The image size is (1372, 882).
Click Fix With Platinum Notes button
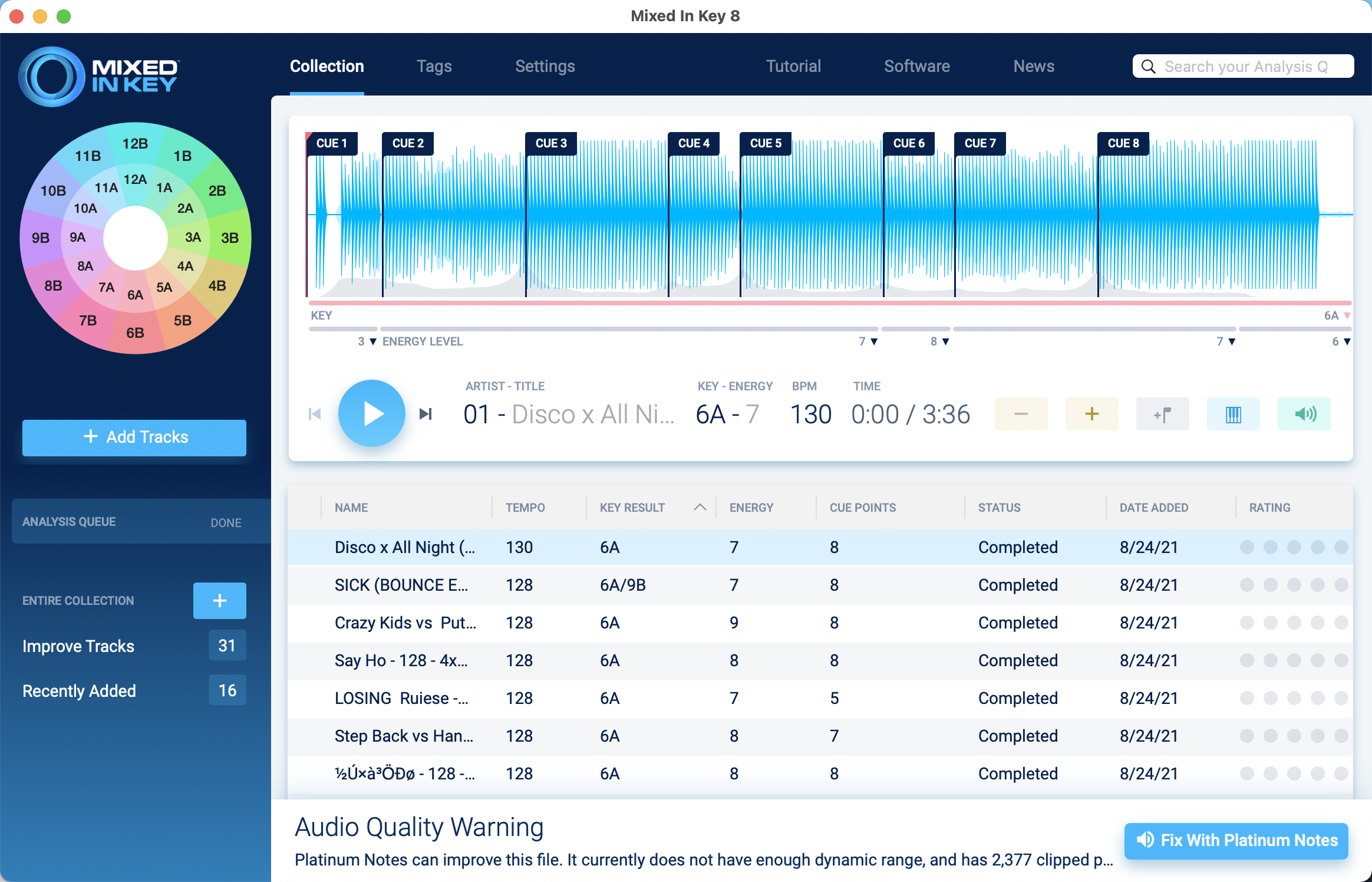click(1236, 840)
